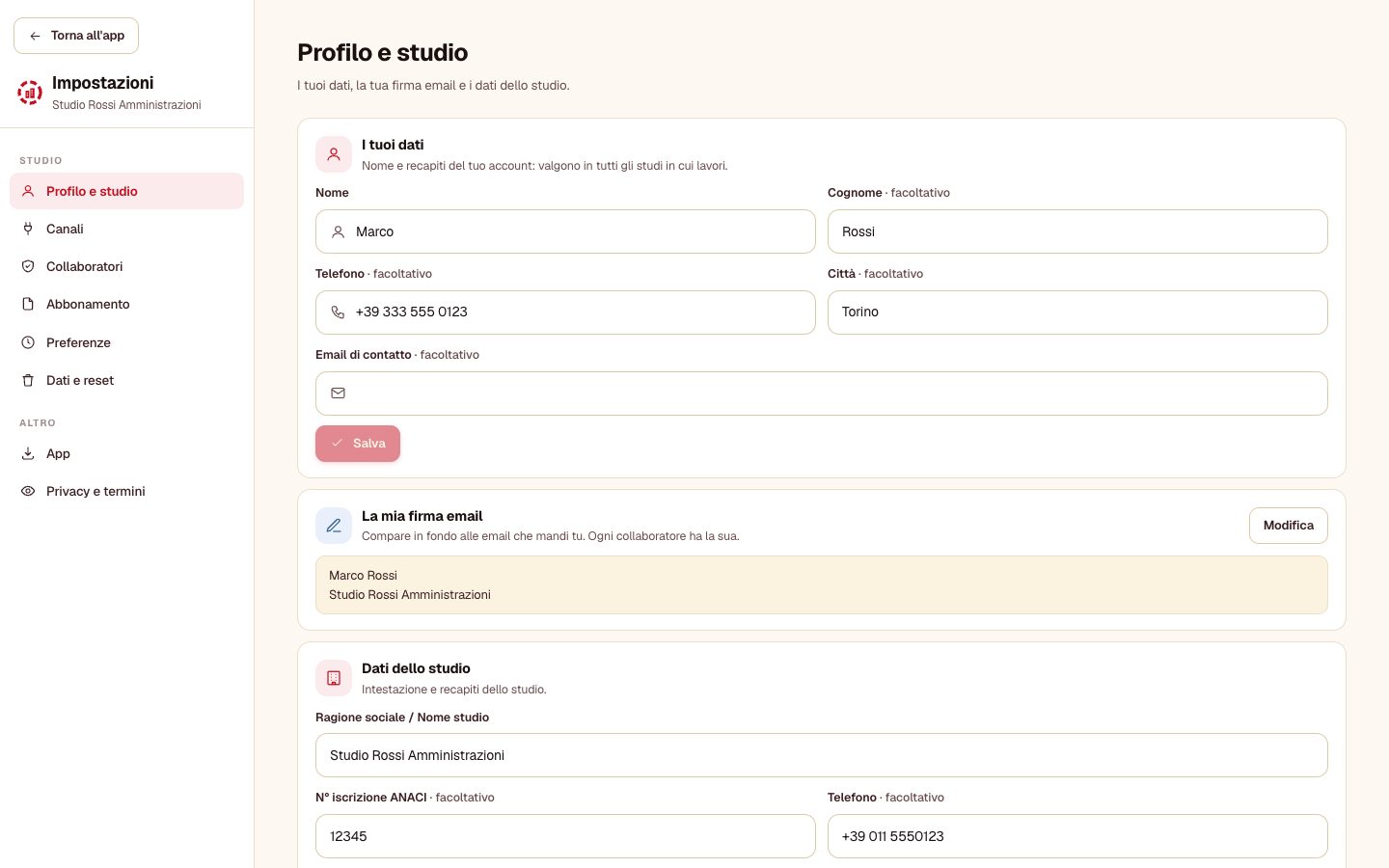Click the plug icon beside Canali
The image size is (1389, 868).
pyautogui.click(x=28, y=229)
